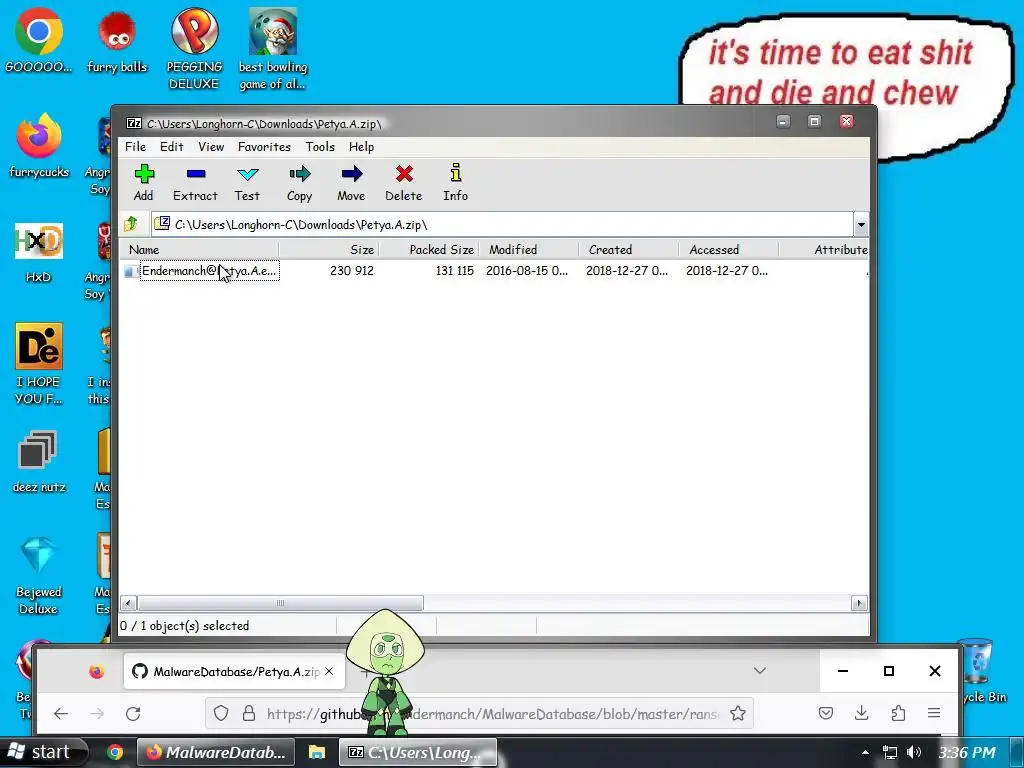1024x768 pixels.
Task: Open the Firefox Pocket icon
Action: (x=826, y=713)
